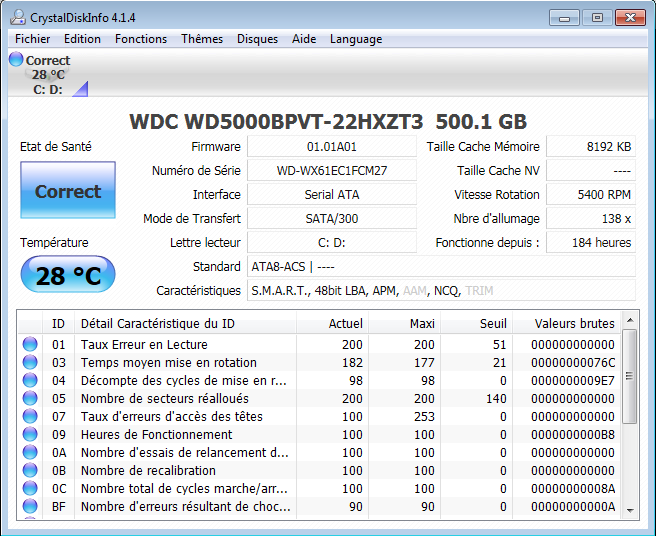Select Nombre d'essais de relancement row text

click(184, 452)
